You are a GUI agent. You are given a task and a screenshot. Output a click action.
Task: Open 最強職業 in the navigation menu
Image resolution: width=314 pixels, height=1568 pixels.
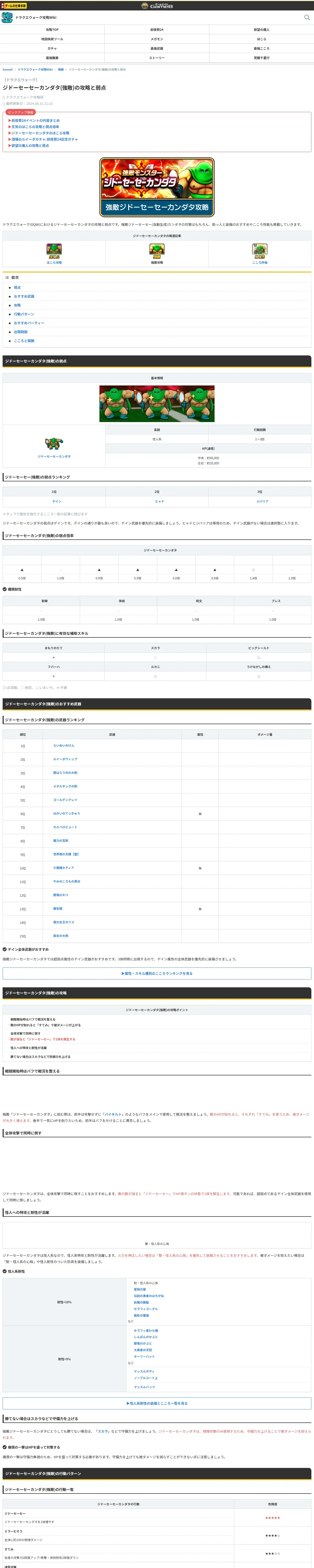[x=52, y=58]
